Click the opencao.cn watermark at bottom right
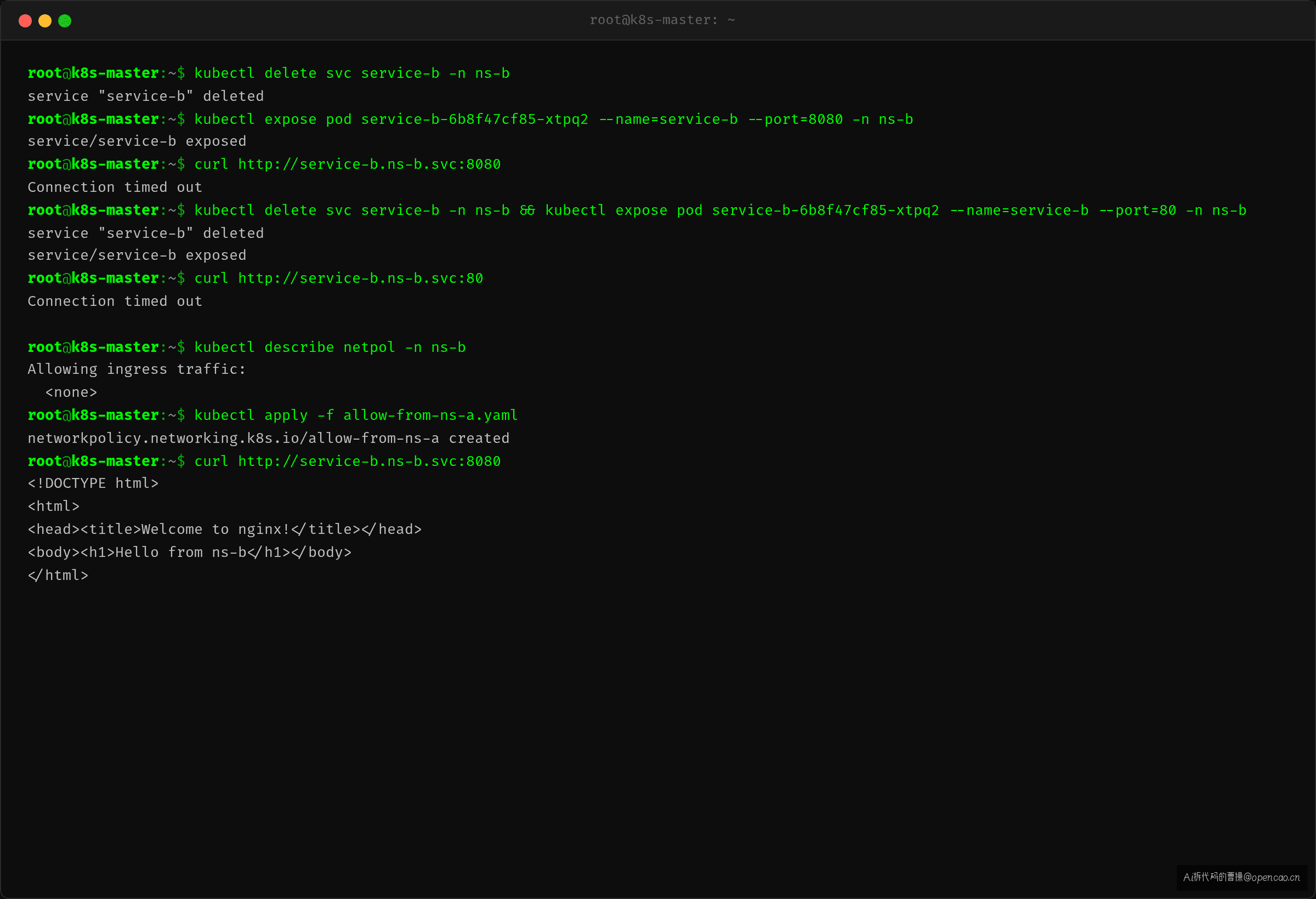Viewport: 1316px width, 899px height. (x=1241, y=878)
